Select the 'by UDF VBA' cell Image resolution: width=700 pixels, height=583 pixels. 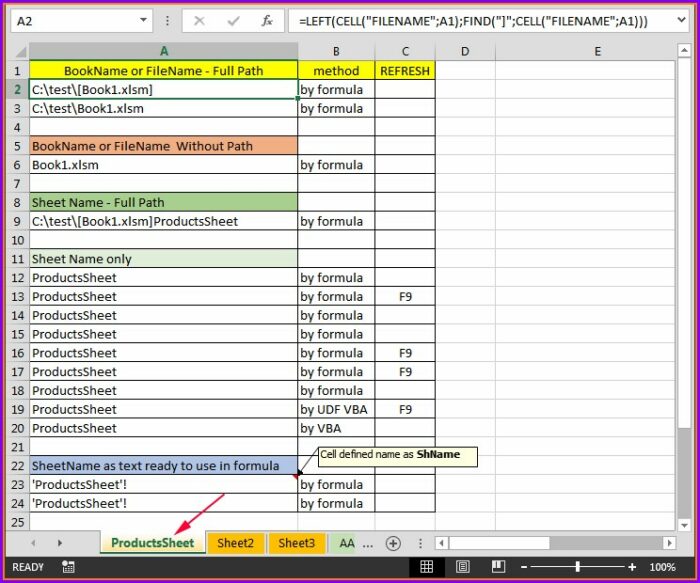coord(336,409)
